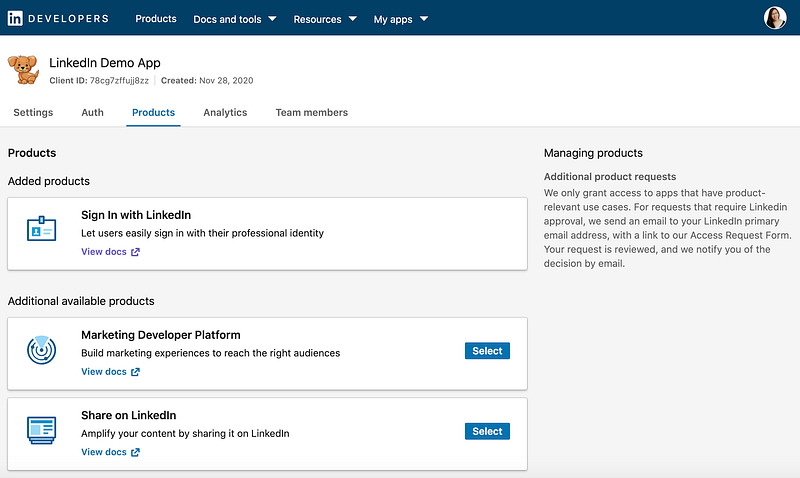The height and width of the screenshot is (478, 800).
Task: Click external link icon under Sign In with LinkedIn
Action: 135,252
